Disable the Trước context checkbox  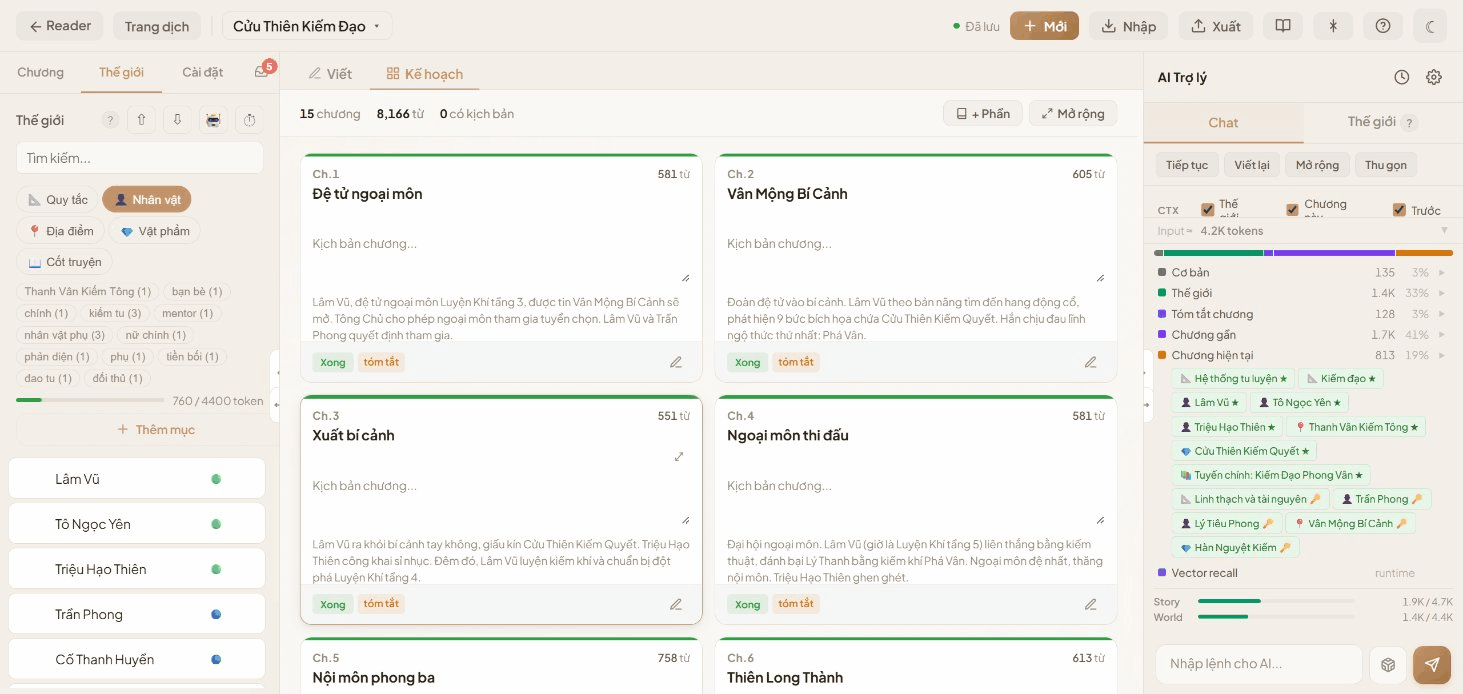1399,210
